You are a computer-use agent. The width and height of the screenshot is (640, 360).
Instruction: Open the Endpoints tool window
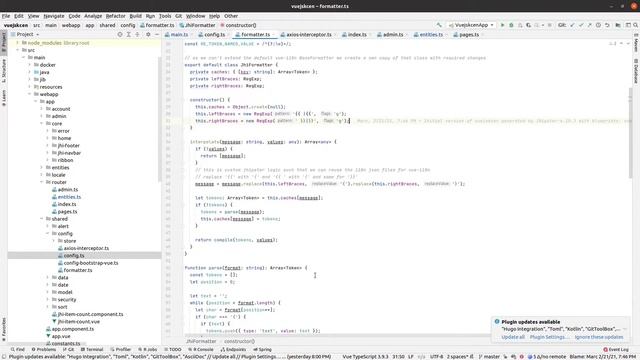pos(234,350)
